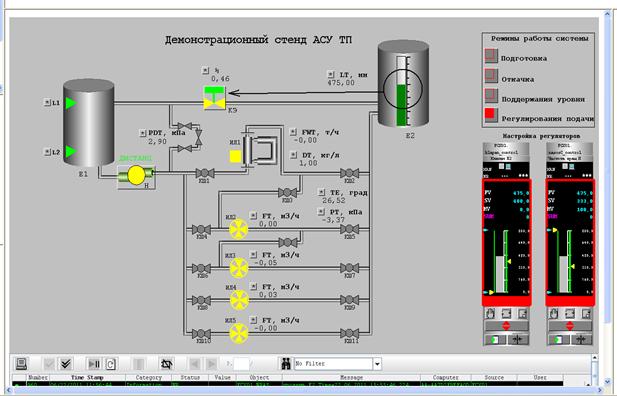This screenshot has height=396, width=617.
Task: Enable Откачка mode
Action: click(x=491, y=76)
